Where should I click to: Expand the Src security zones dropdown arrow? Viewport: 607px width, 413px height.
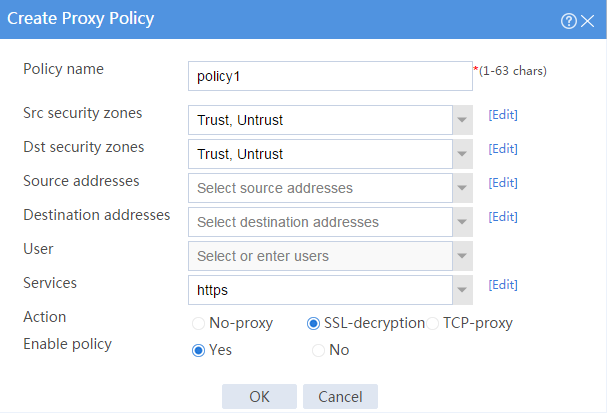tap(462, 120)
